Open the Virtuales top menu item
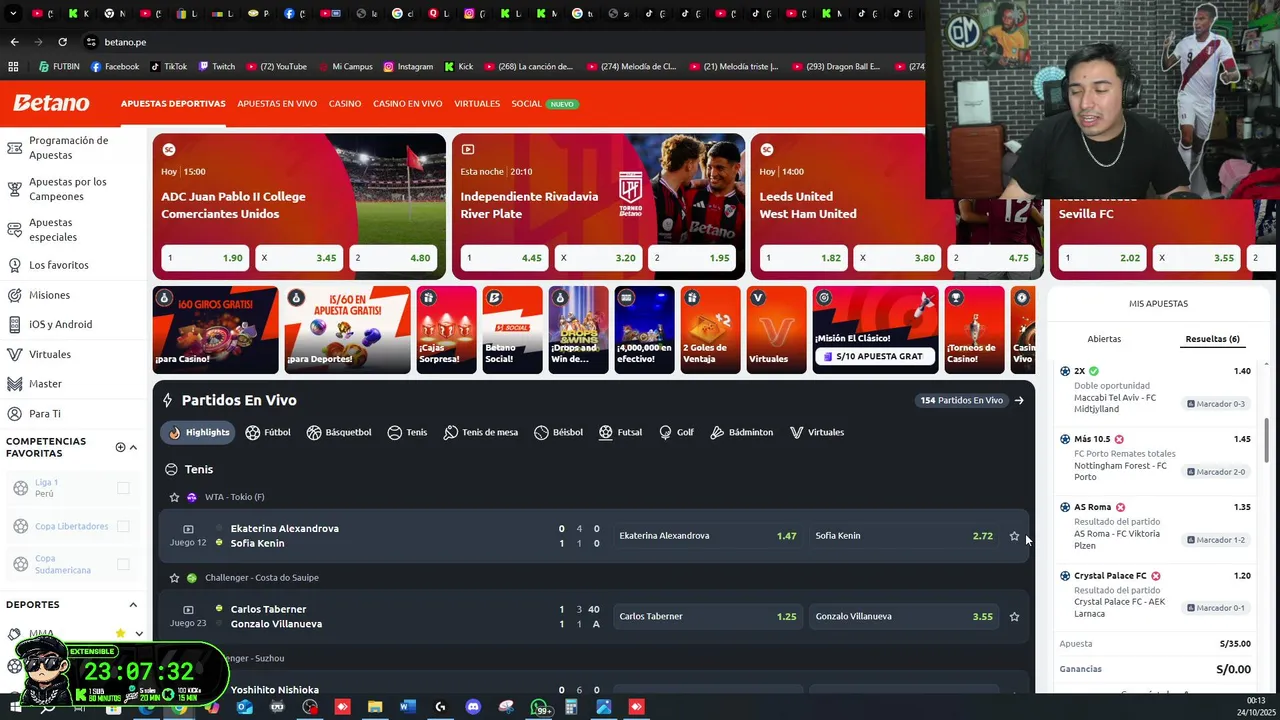The height and width of the screenshot is (720, 1280). (x=477, y=104)
